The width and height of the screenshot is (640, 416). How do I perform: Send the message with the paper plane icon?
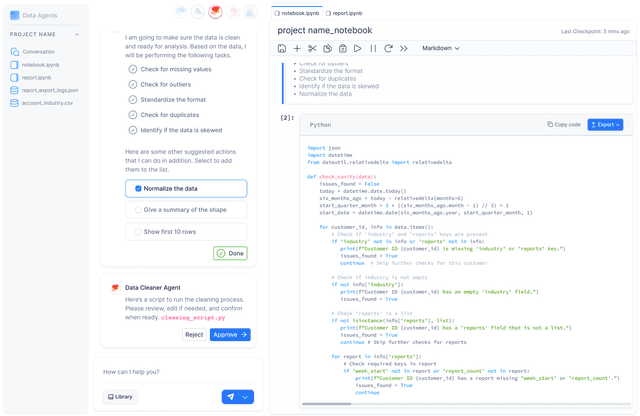coord(231,397)
